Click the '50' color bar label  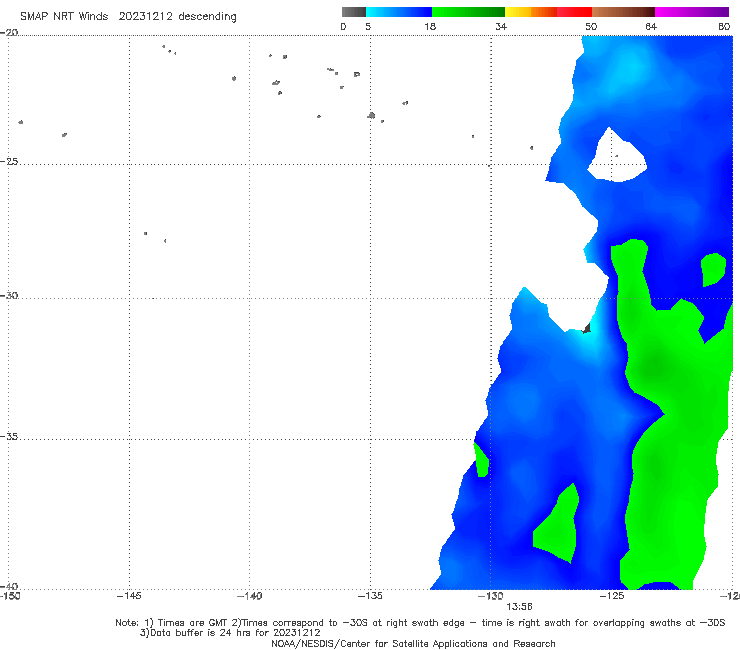coord(591,26)
